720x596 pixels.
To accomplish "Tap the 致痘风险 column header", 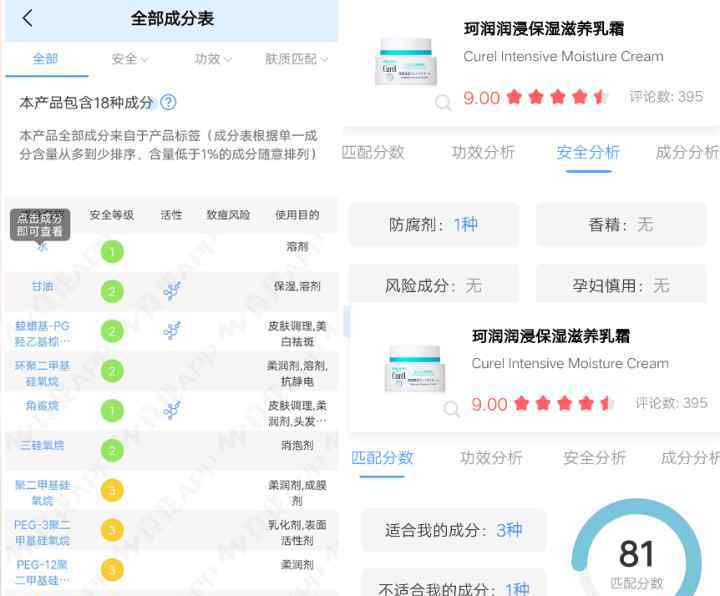I will coord(228,215).
